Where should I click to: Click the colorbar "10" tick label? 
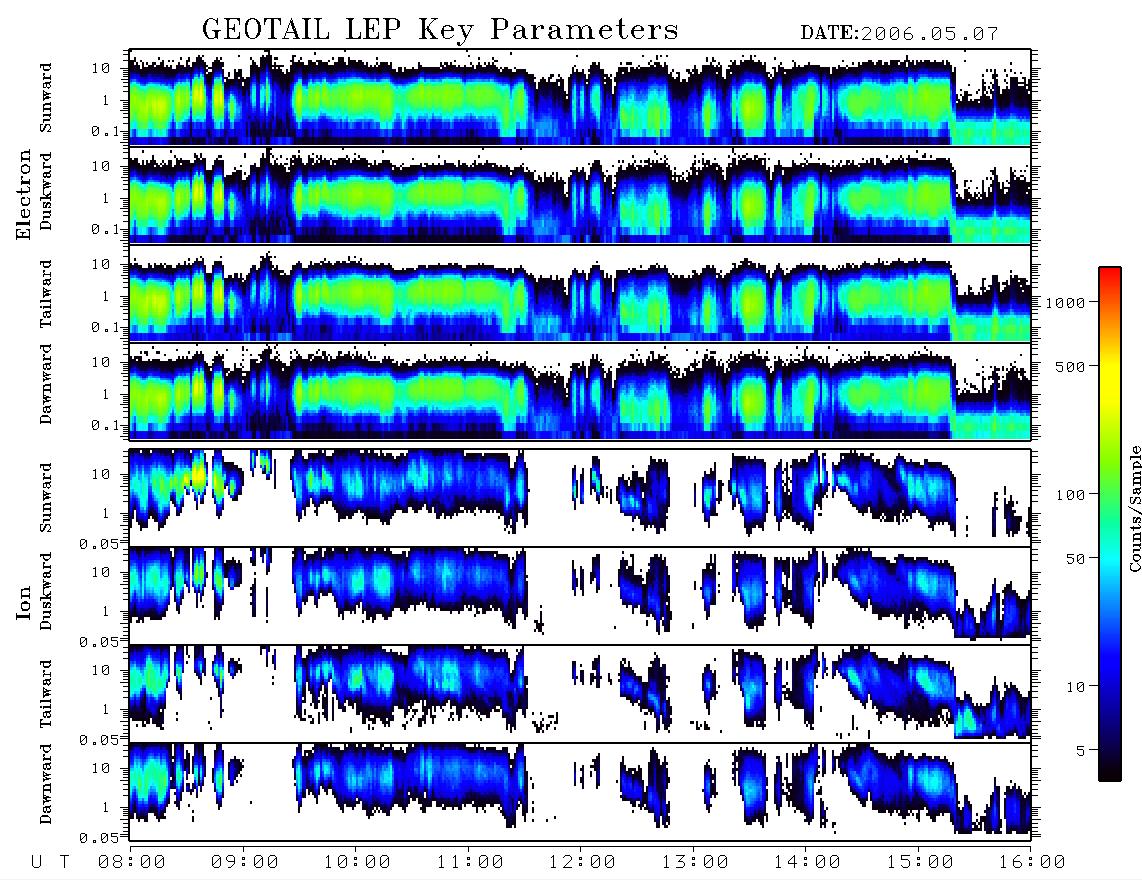tap(1076, 687)
